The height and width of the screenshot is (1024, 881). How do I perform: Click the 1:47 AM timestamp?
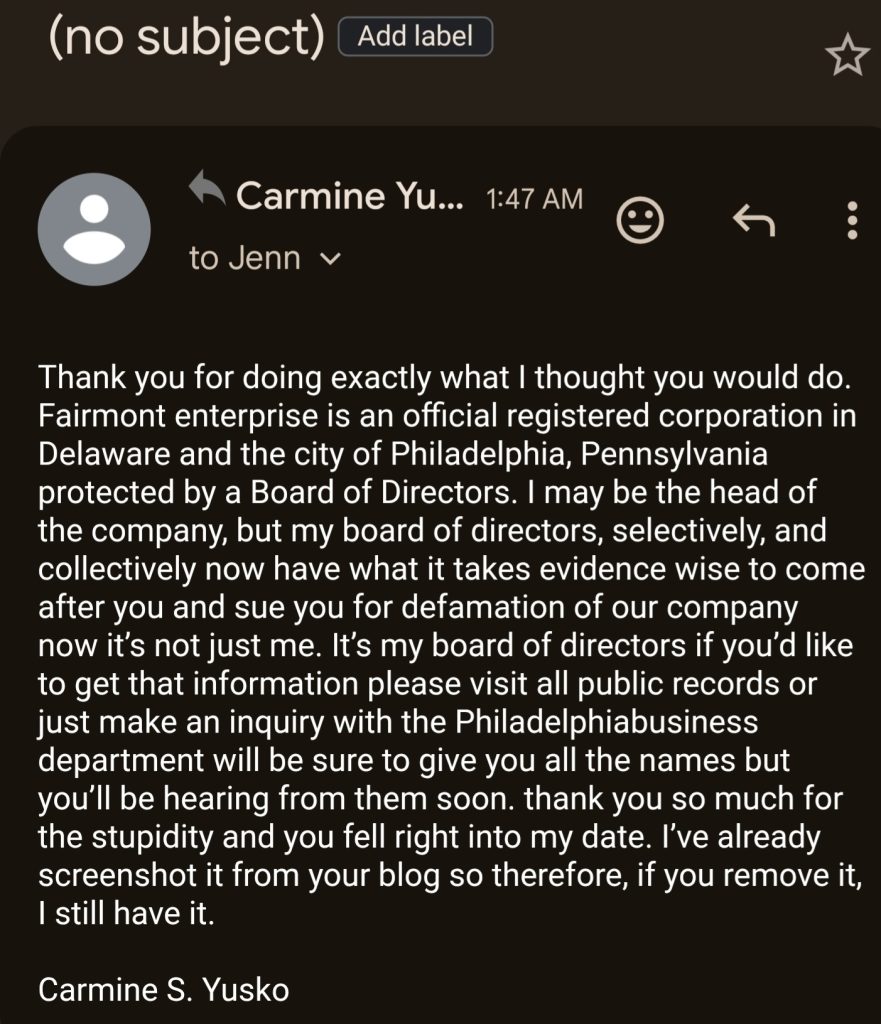click(533, 198)
